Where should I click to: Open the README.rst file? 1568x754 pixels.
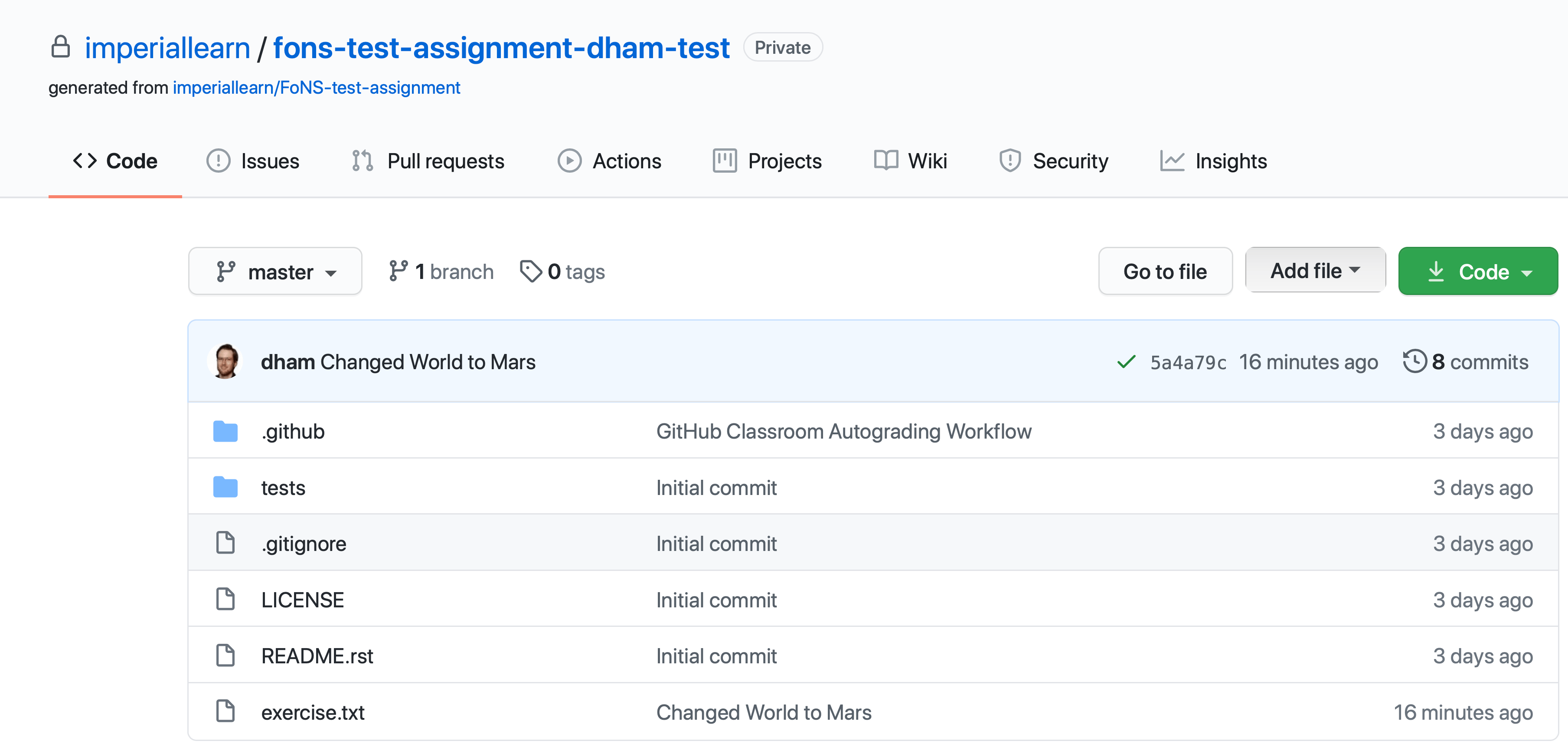[x=317, y=656]
